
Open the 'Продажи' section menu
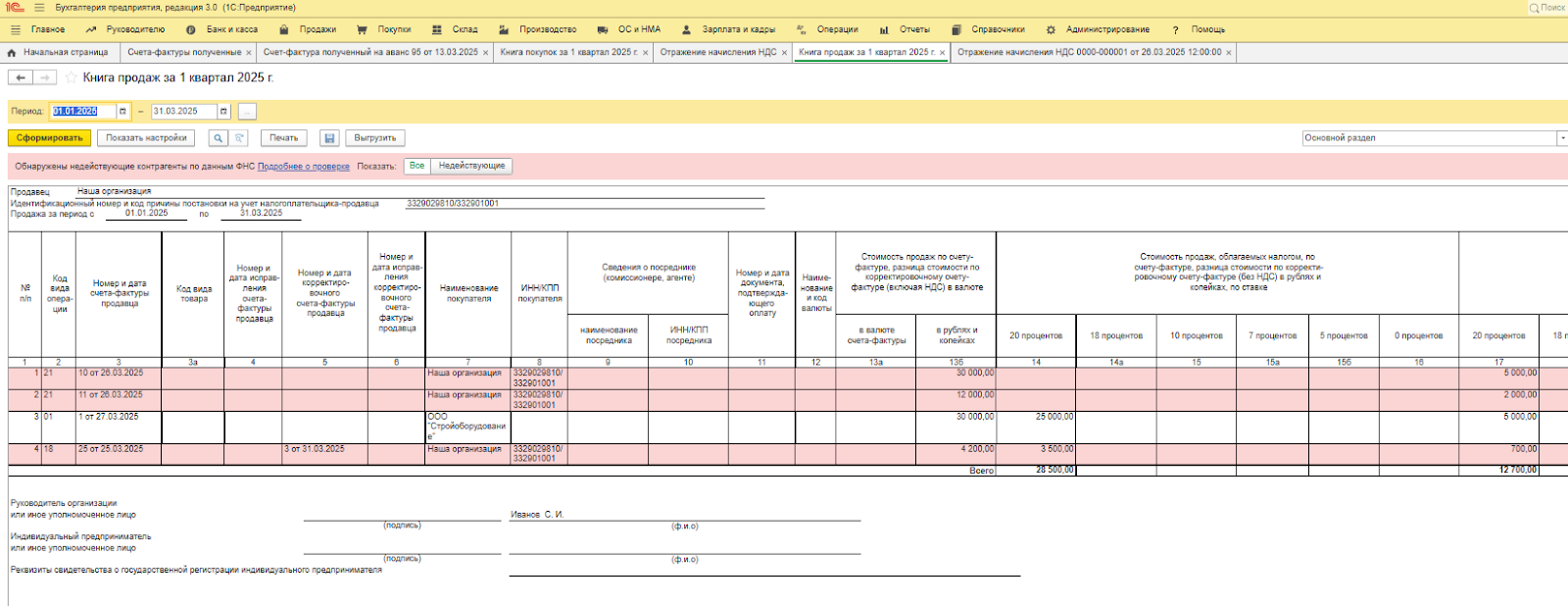click(317, 29)
